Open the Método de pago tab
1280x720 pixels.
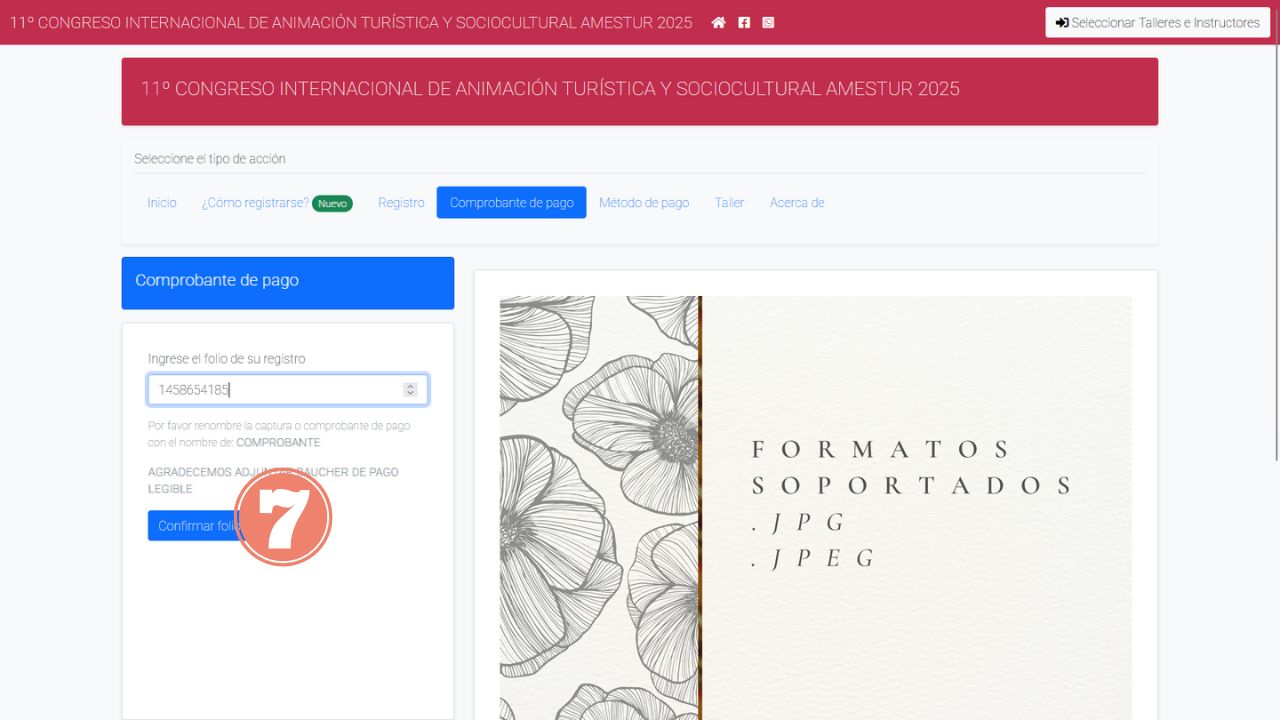[644, 203]
